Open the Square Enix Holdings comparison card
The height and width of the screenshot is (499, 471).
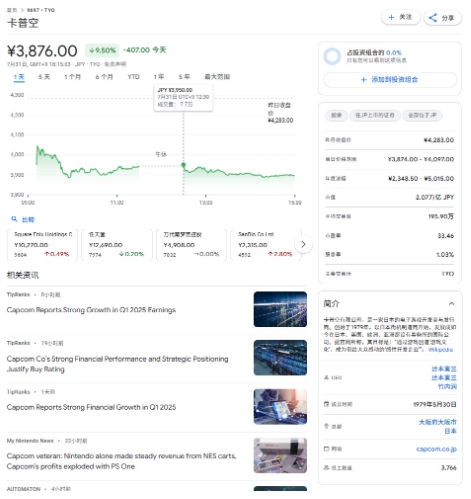[42, 245]
